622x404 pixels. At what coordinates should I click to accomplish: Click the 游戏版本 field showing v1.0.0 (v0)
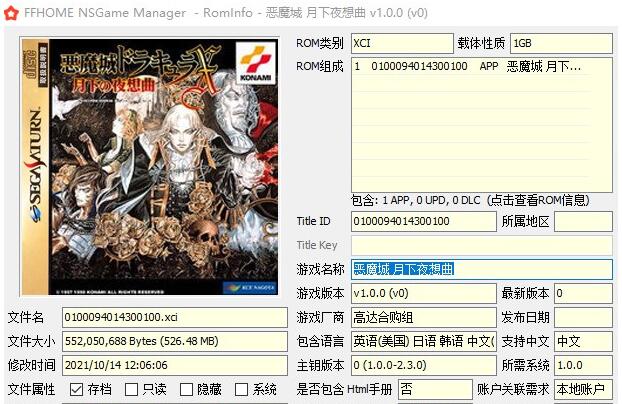click(x=423, y=294)
